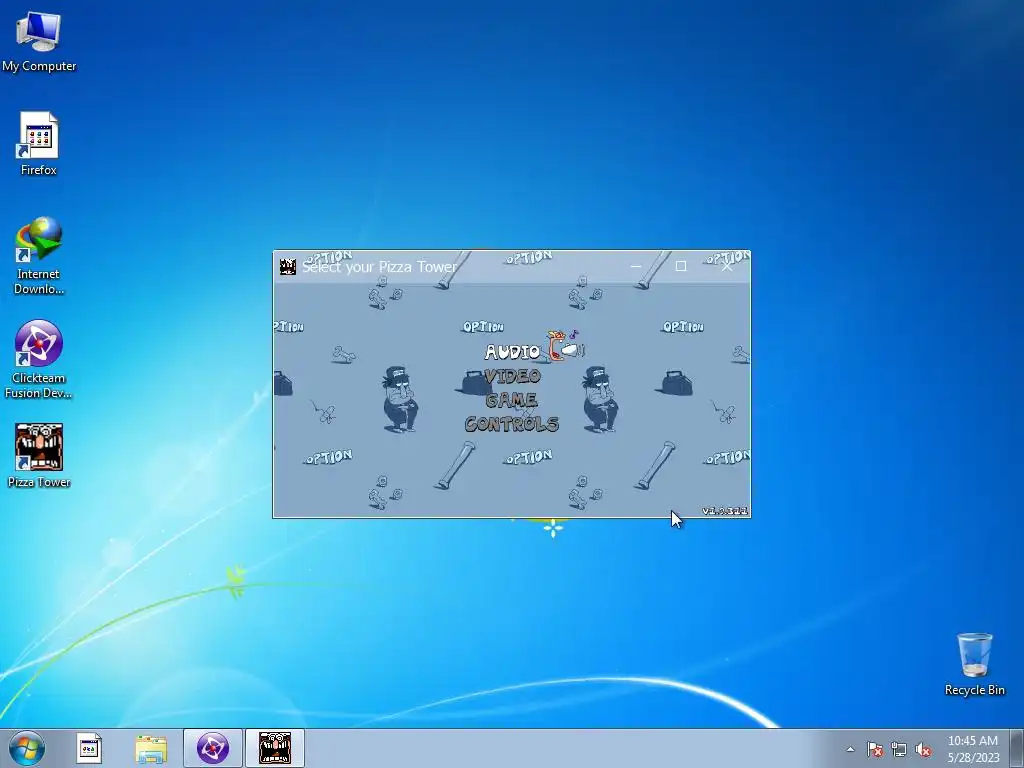Screen dimensions: 1024x768
Task: Open Windows Explorer folder from taskbar
Action: 151,748
